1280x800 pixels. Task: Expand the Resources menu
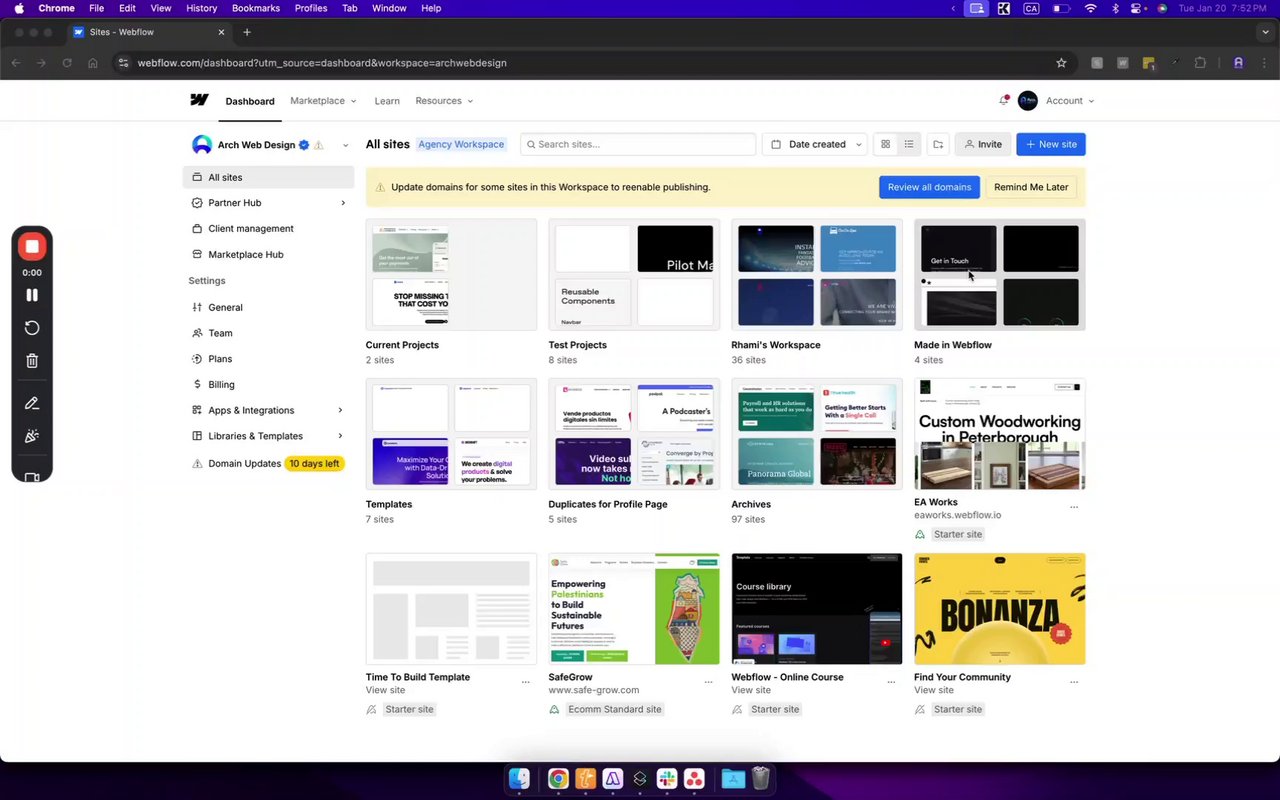coord(444,101)
